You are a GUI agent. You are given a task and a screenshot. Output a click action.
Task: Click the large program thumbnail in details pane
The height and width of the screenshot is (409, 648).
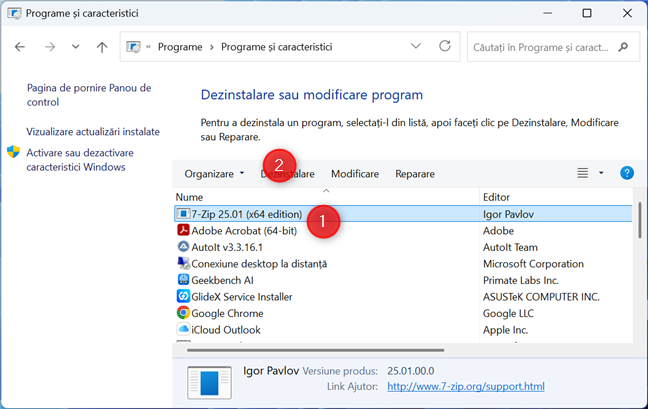click(x=209, y=383)
